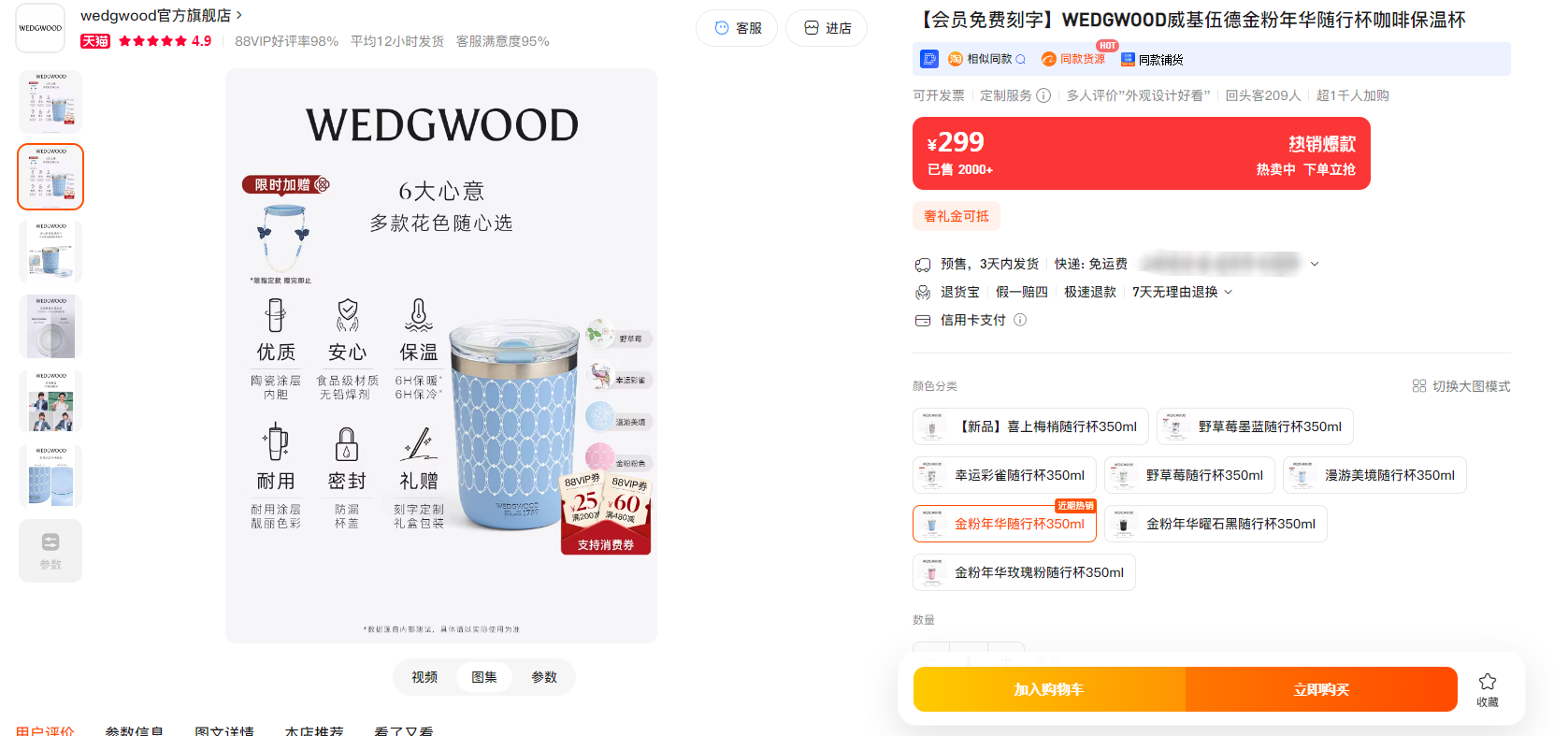1568x736 pixels.
Task: Click info icon beside 信用卡支付
Action: pyautogui.click(x=1020, y=320)
